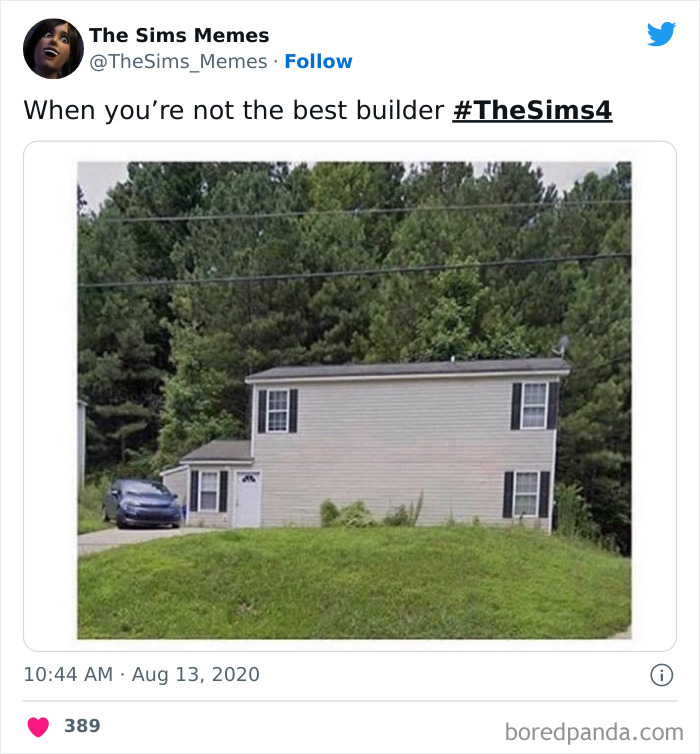Follow The Sims Memes account
Screen dimensions: 700x754
click(318, 62)
